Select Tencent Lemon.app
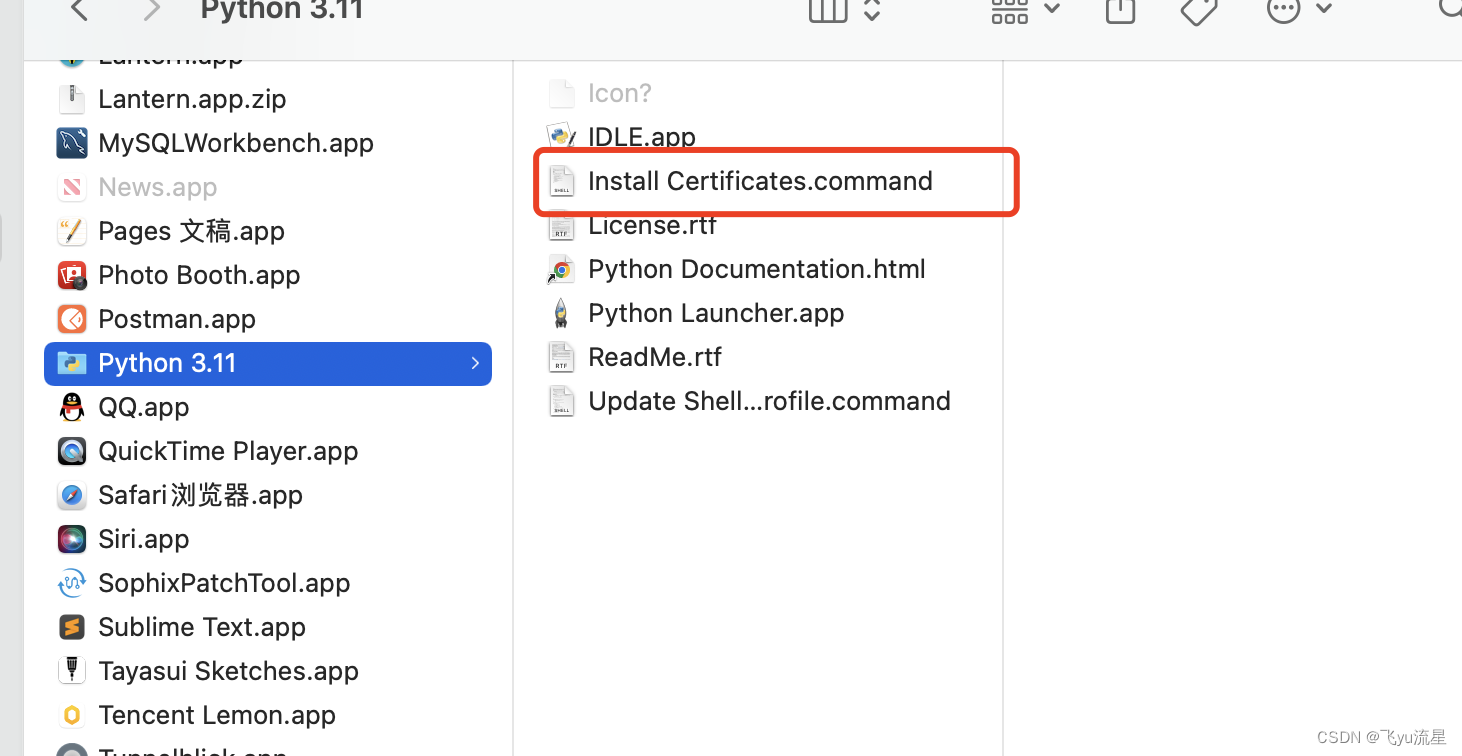This screenshot has width=1462, height=756. (x=217, y=715)
